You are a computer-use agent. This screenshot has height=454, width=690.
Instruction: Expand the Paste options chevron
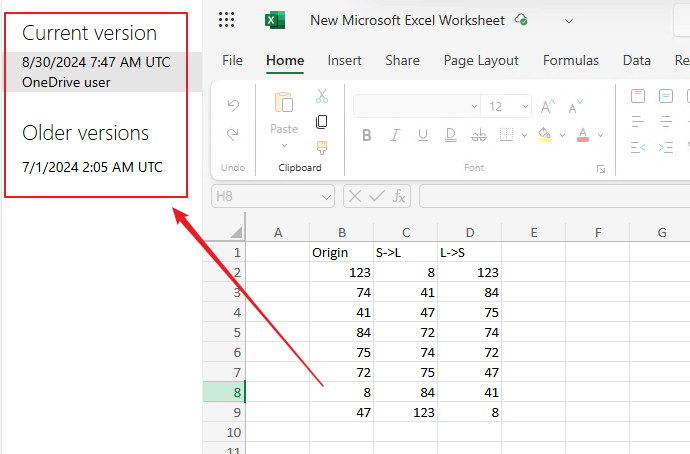284,146
